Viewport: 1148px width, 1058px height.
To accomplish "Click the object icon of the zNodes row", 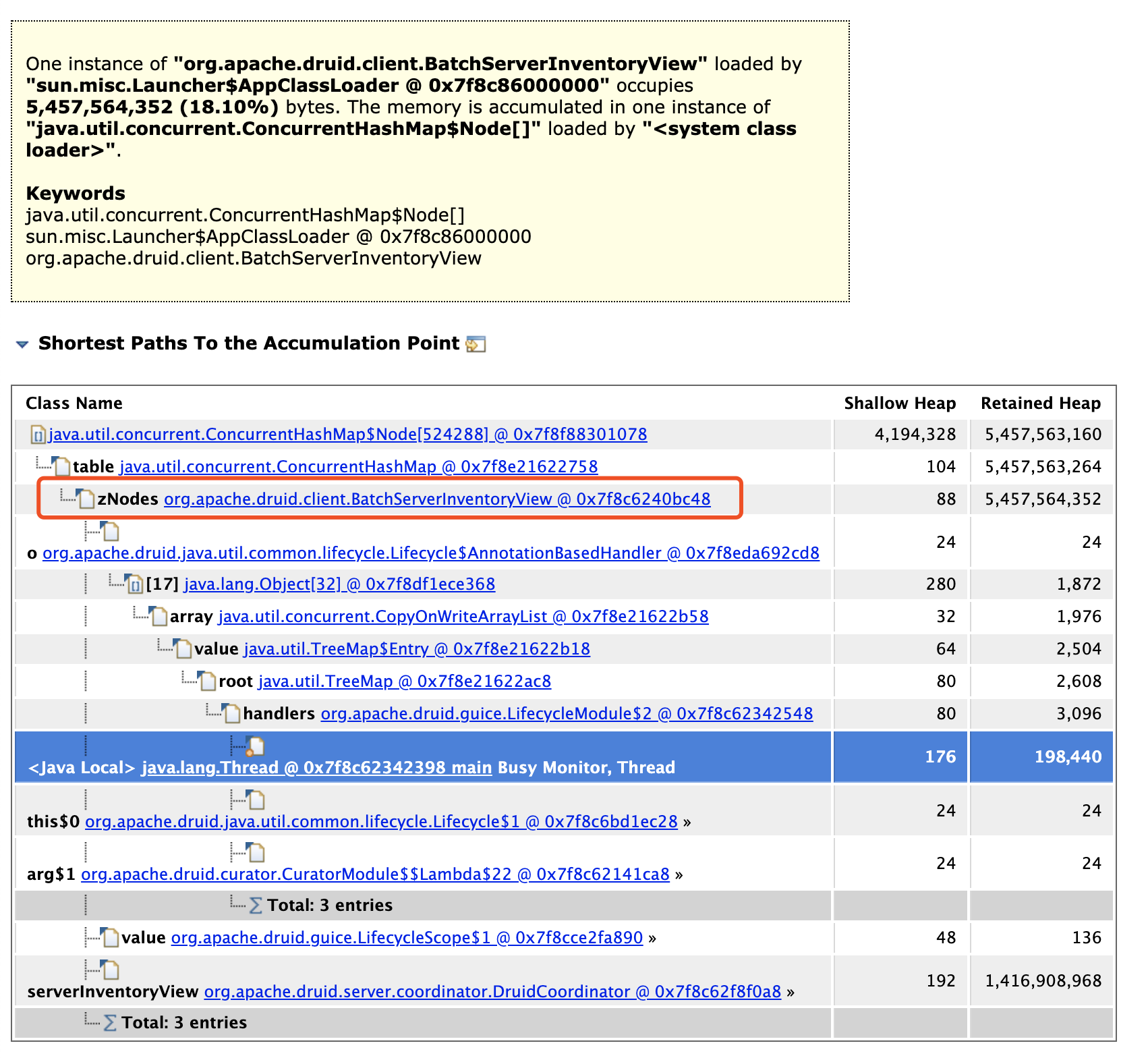I will point(87,499).
